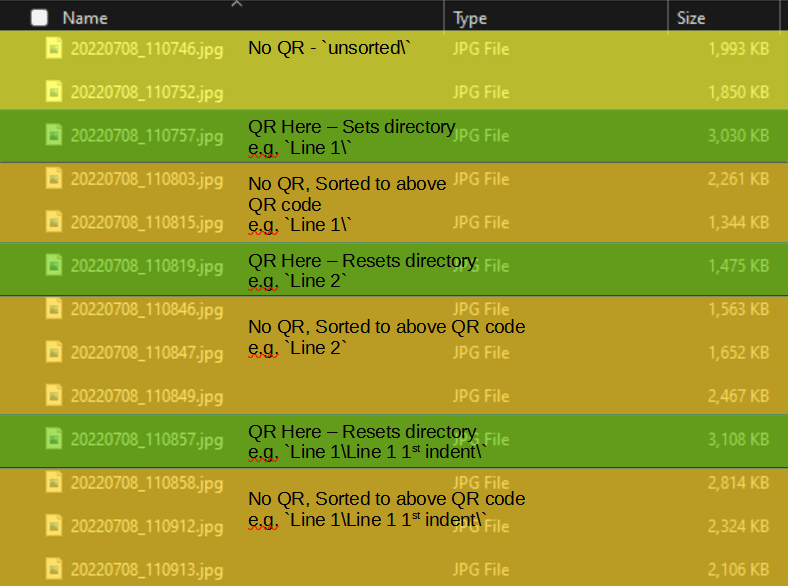Select file name 20220708_110849.jpg

click(147, 397)
